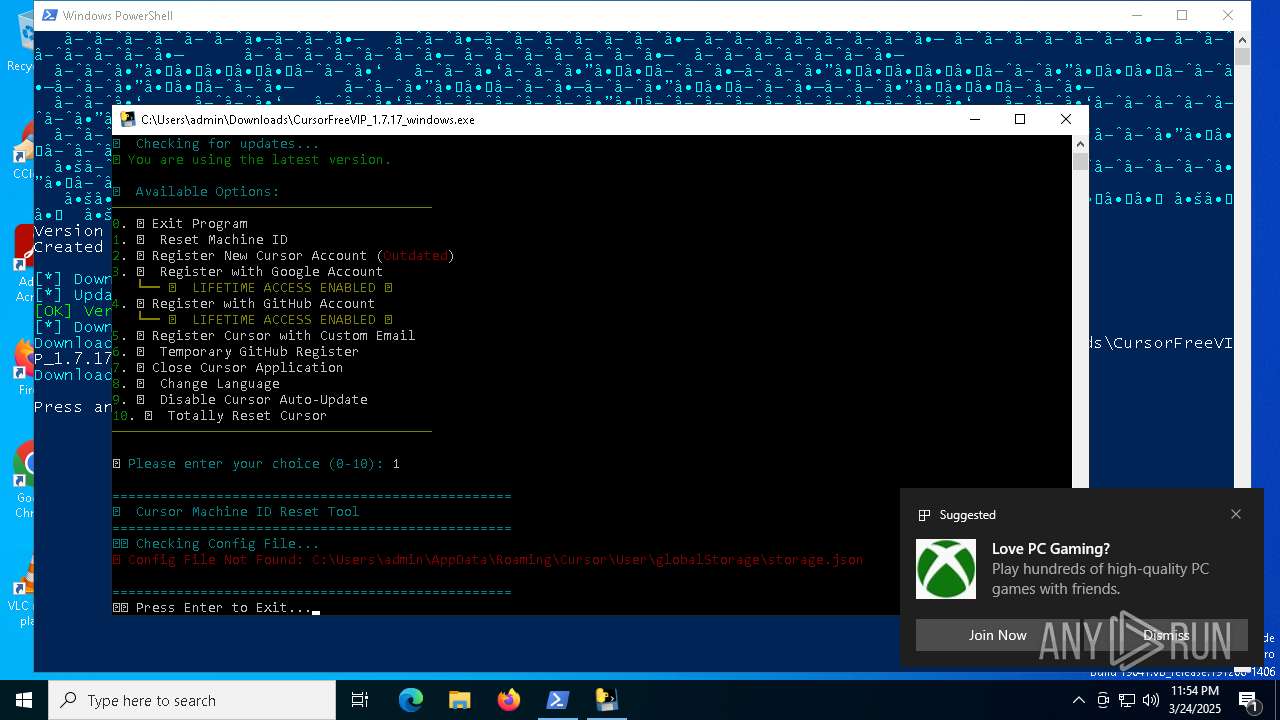This screenshot has height=720, width=1280.
Task: Click 'Register Cursor with Custom Email' line
Action: pyautogui.click(x=264, y=335)
